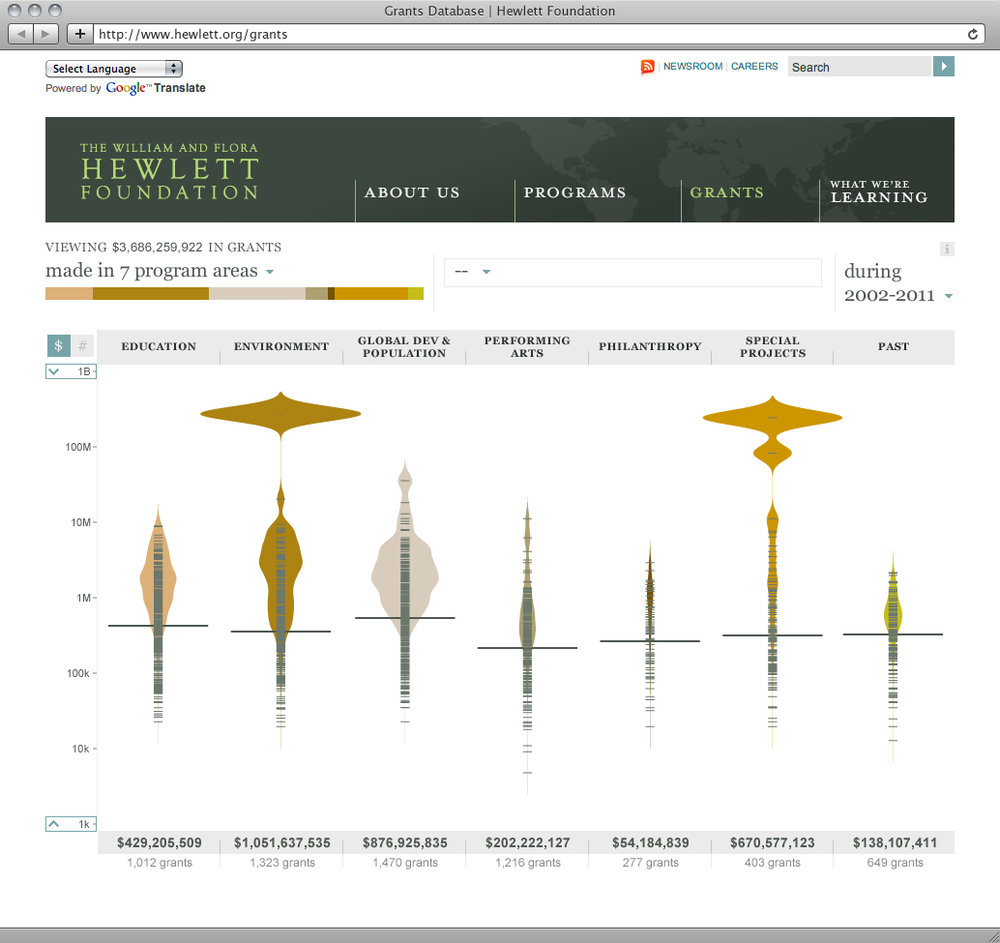Click the browser back arrow

coord(22,34)
